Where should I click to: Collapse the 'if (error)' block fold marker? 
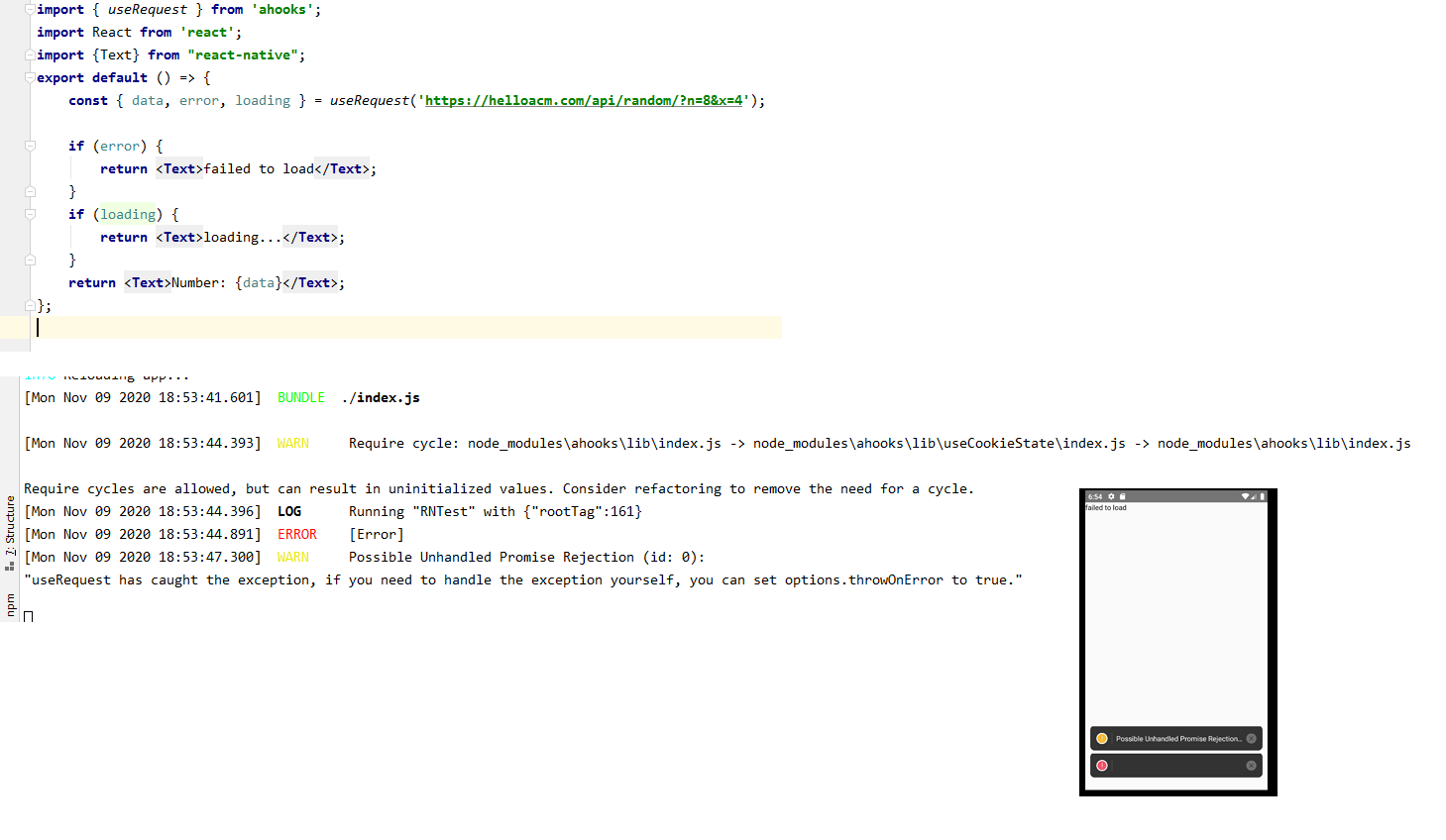(30, 146)
